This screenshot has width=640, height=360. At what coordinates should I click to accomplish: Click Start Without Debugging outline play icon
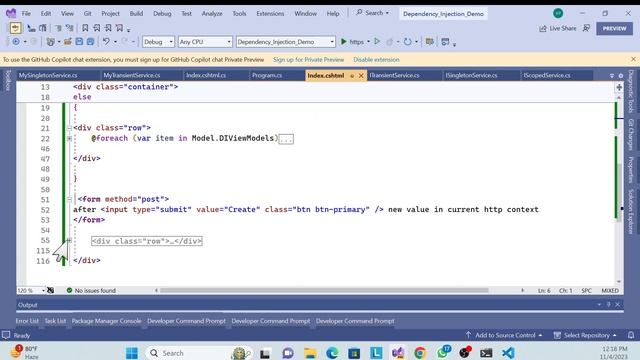tap(377, 42)
